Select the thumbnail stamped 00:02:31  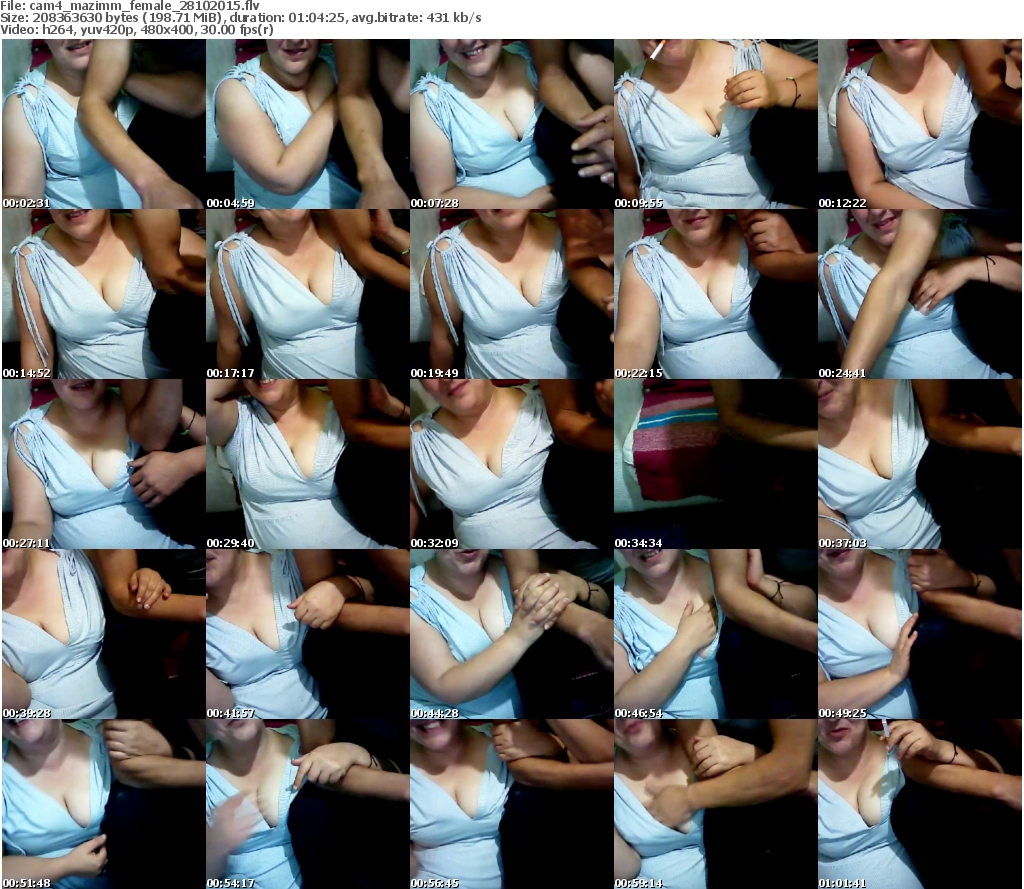104,124
